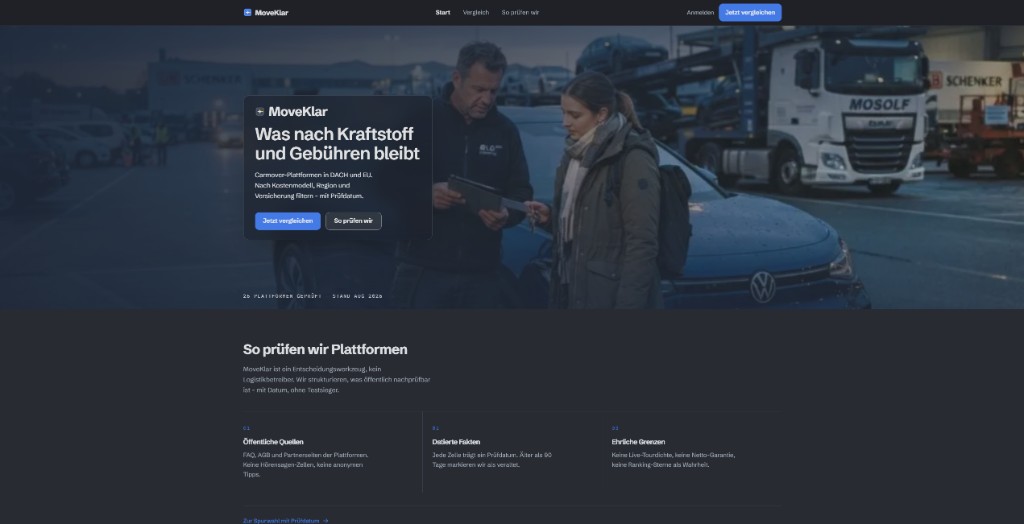Click the step number above 'Ehrliche Grenzen'
Viewport: 1024px width, 524px height.
click(x=615, y=429)
